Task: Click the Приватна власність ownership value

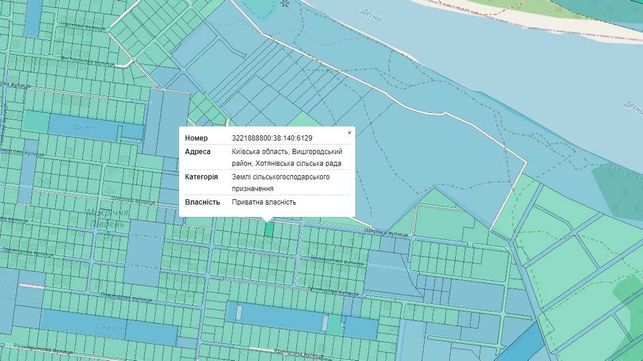Action: click(x=264, y=202)
